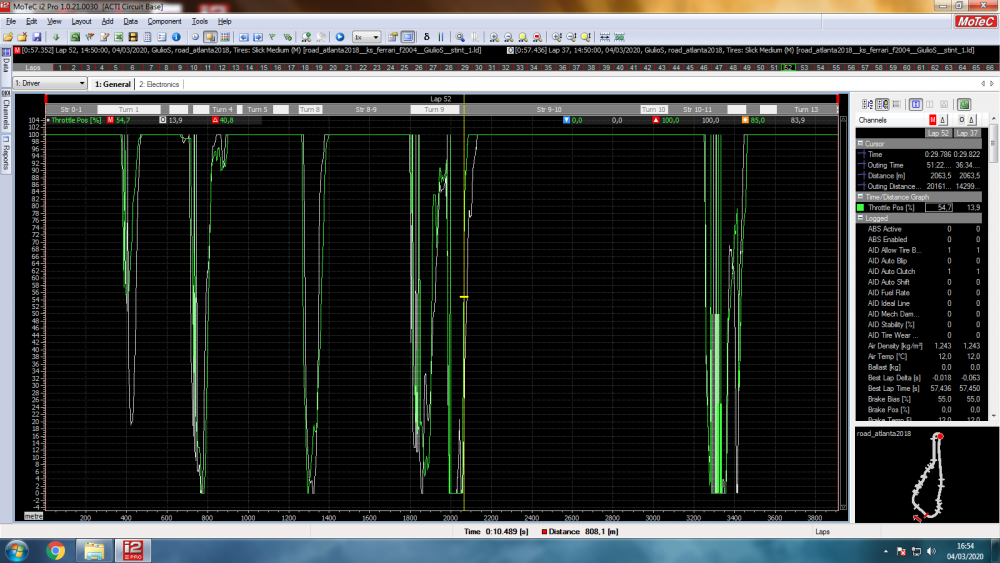Toggle the highlighted display window icon

[x=408, y=37]
